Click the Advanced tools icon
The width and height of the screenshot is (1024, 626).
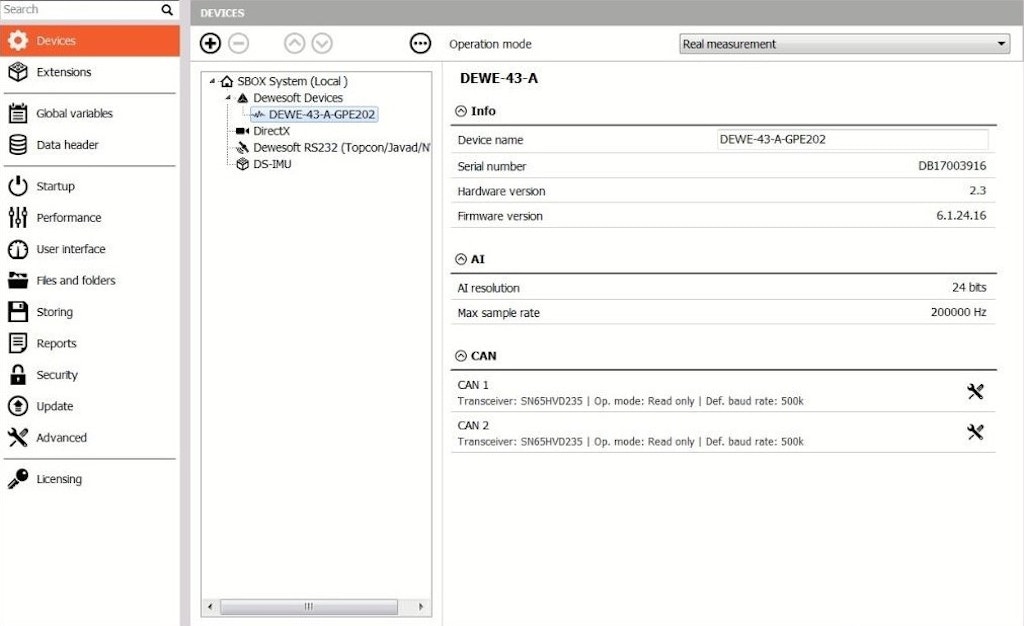tap(18, 437)
